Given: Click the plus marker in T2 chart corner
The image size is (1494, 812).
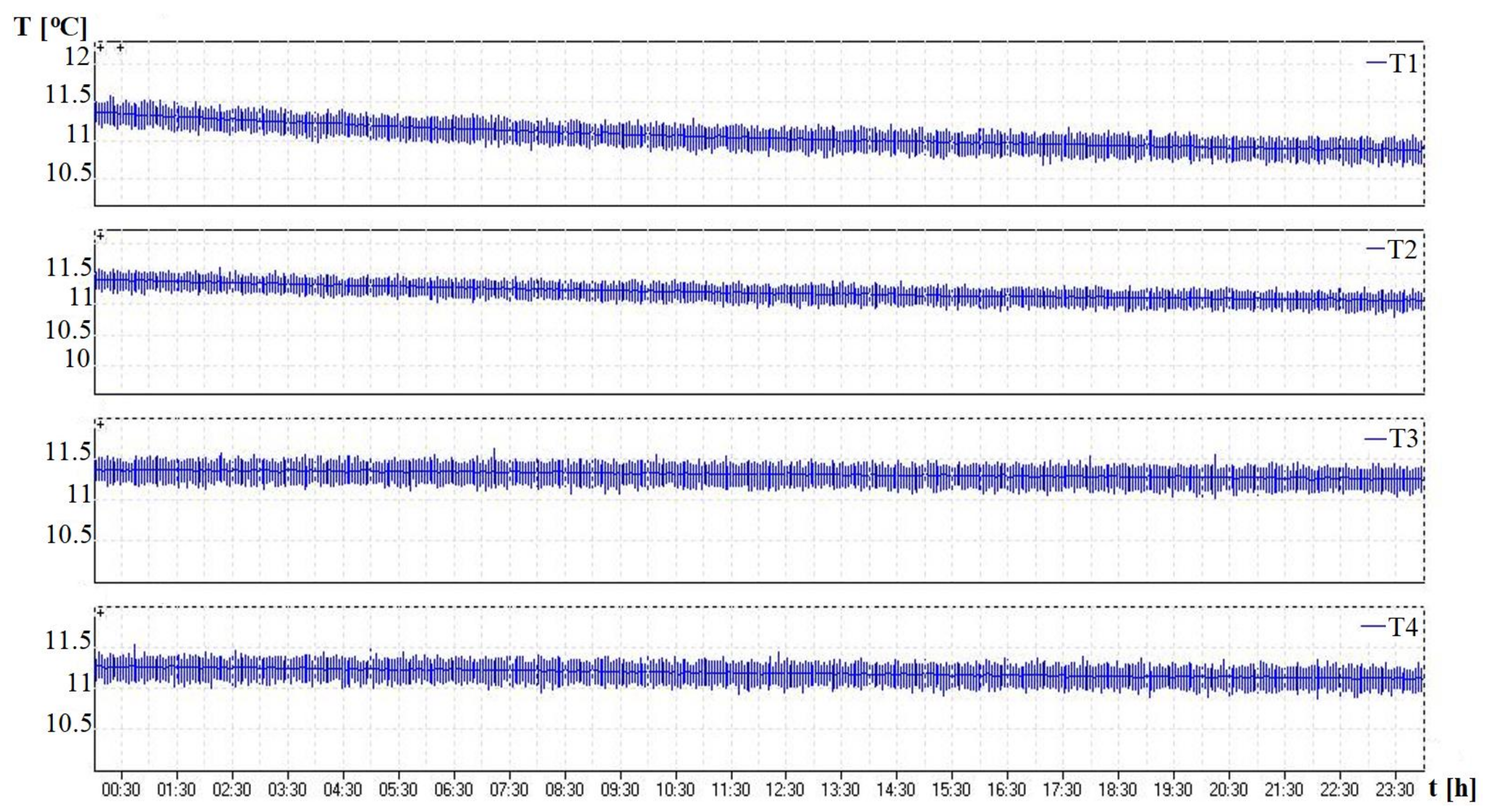Looking at the screenshot, I should pyautogui.click(x=101, y=236).
